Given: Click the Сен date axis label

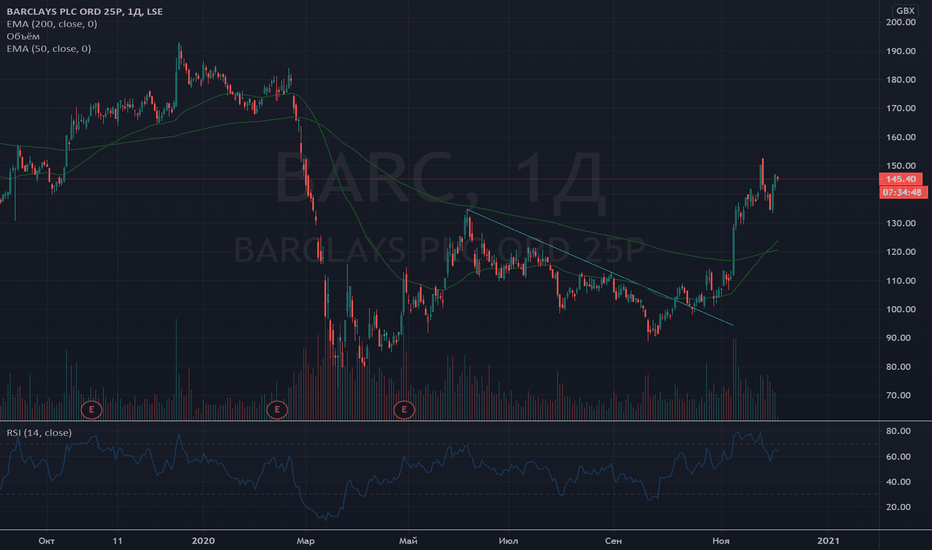Looking at the screenshot, I should click(613, 540).
